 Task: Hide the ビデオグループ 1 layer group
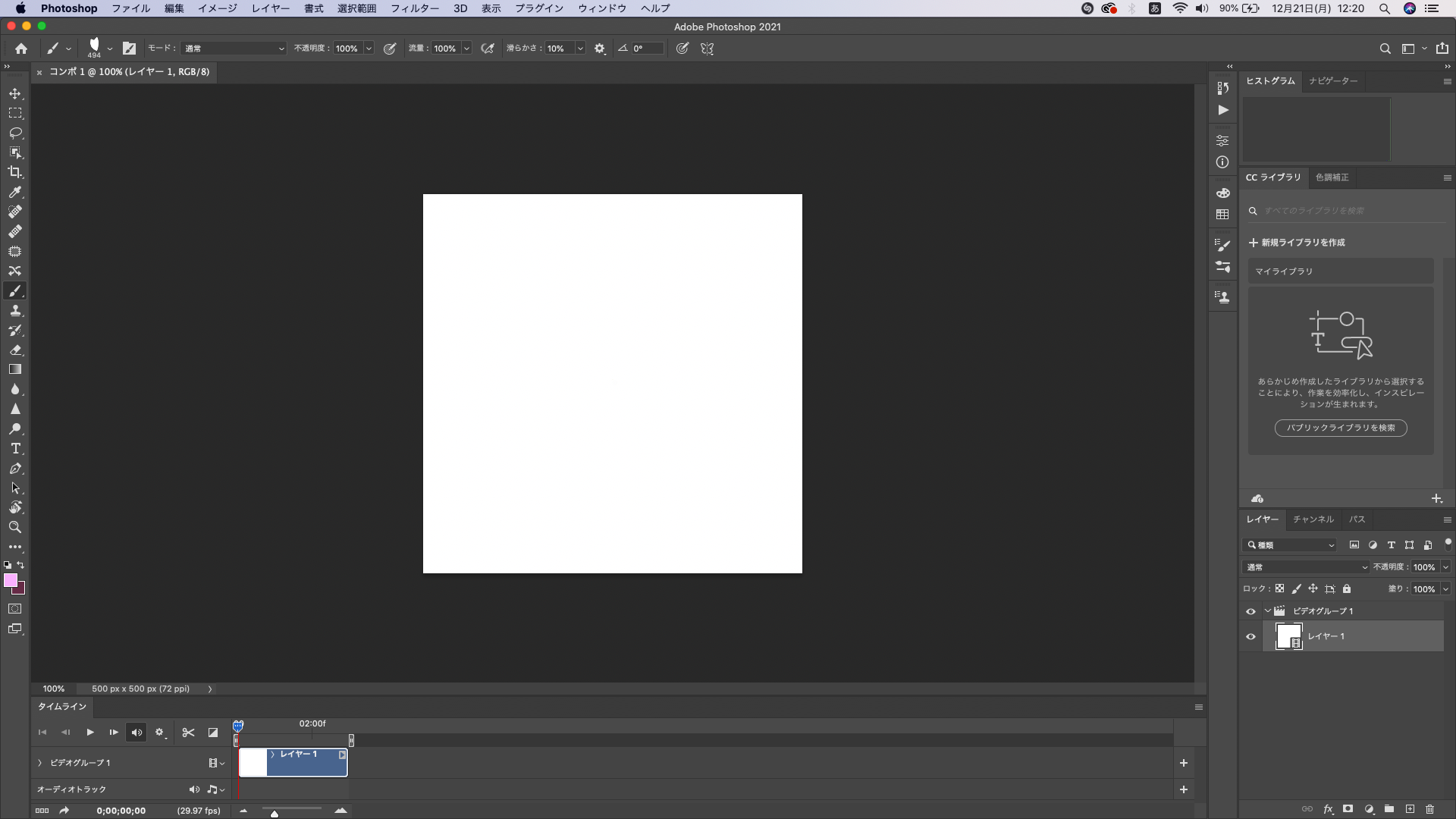1250,611
